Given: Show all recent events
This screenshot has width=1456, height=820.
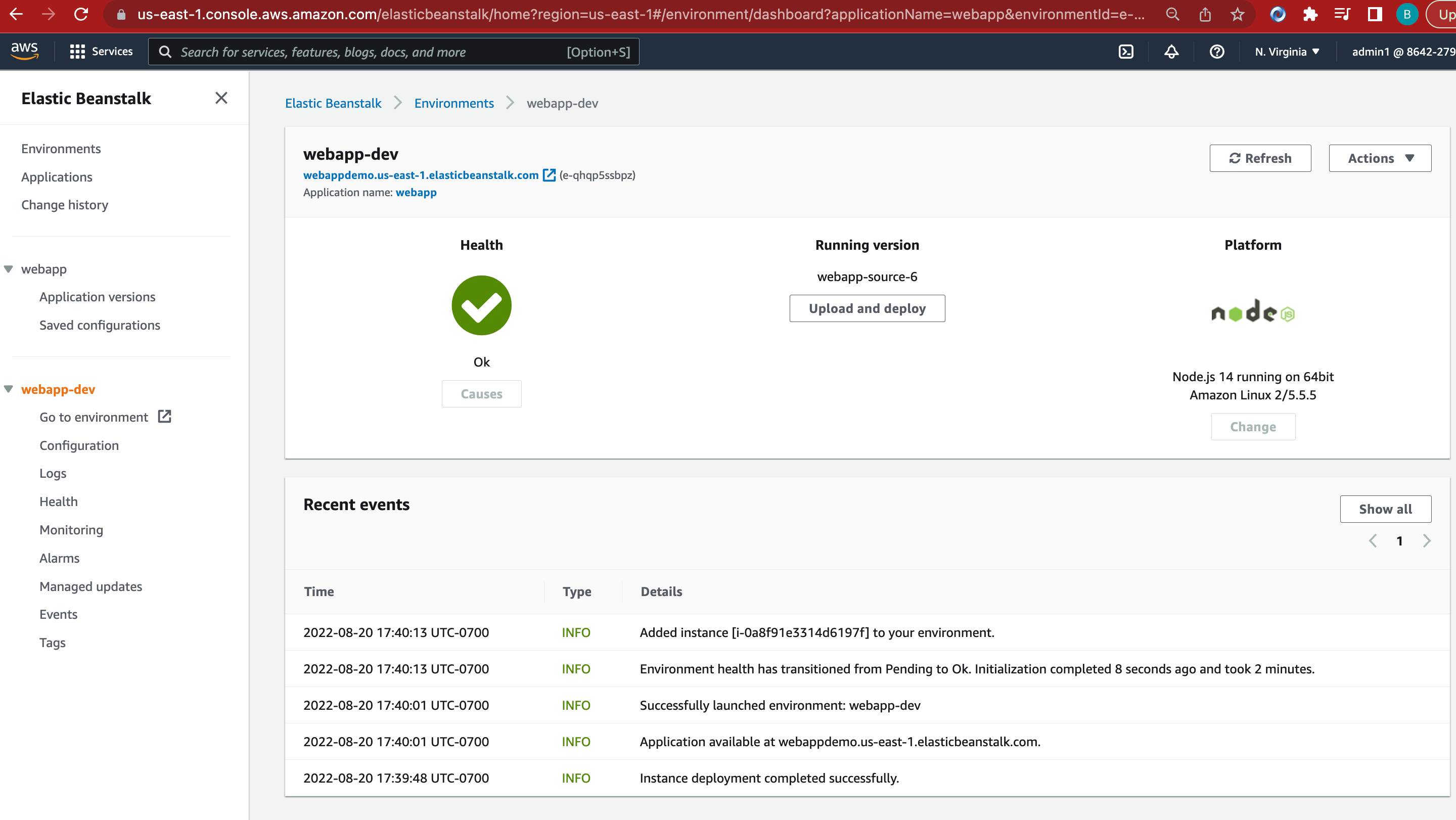Looking at the screenshot, I should point(1385,509).
